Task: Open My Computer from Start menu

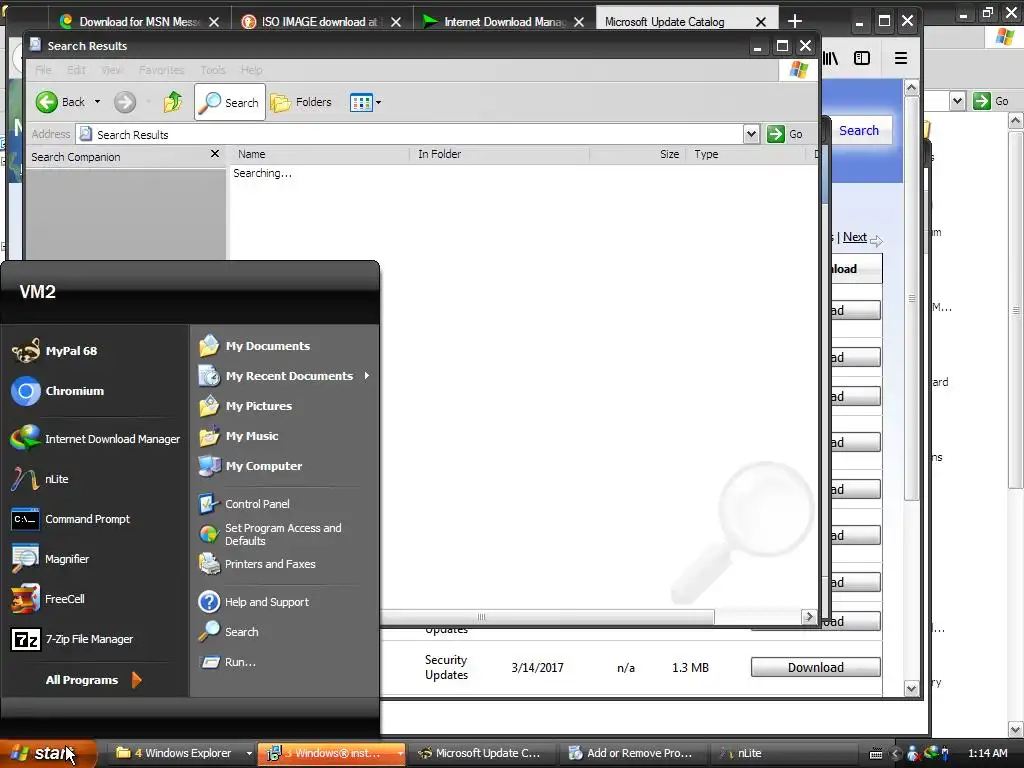Action: tap(251, 466)
